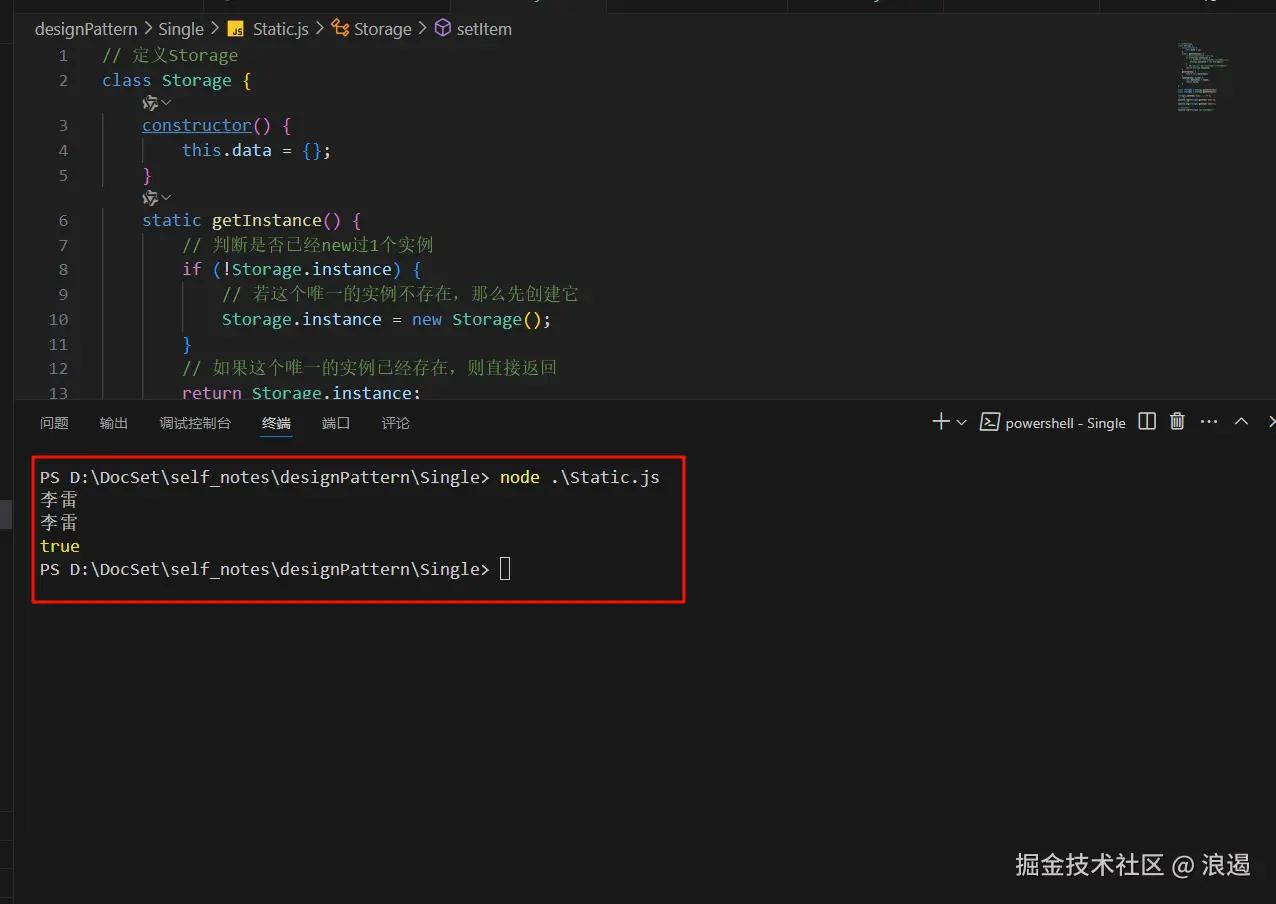Click 'Storage.instance = new Storage();' line 10
This screenshot has height=904, width=1276.
click(387, 319)
